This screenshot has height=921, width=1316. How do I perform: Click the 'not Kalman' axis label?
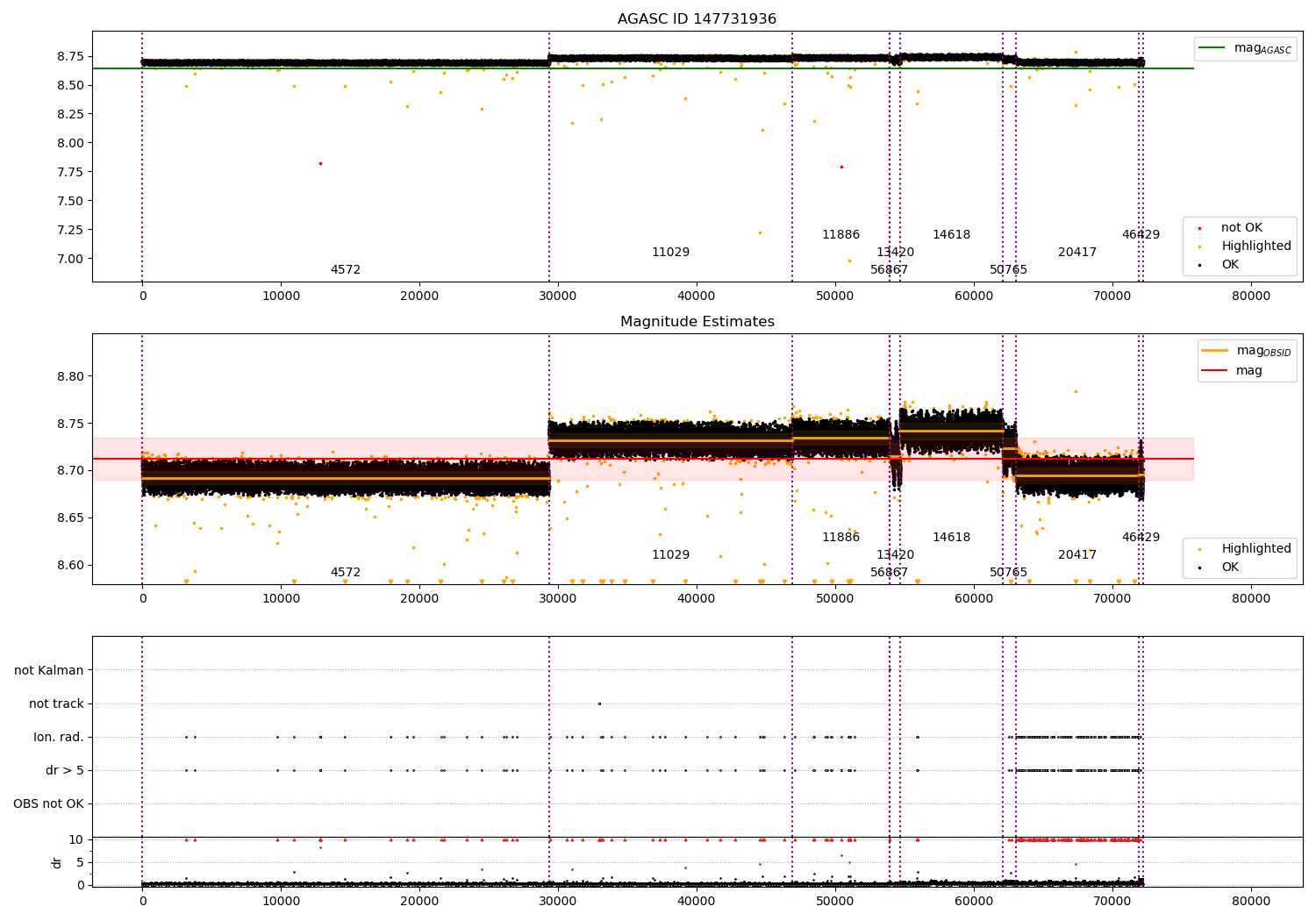pos(49,670)
